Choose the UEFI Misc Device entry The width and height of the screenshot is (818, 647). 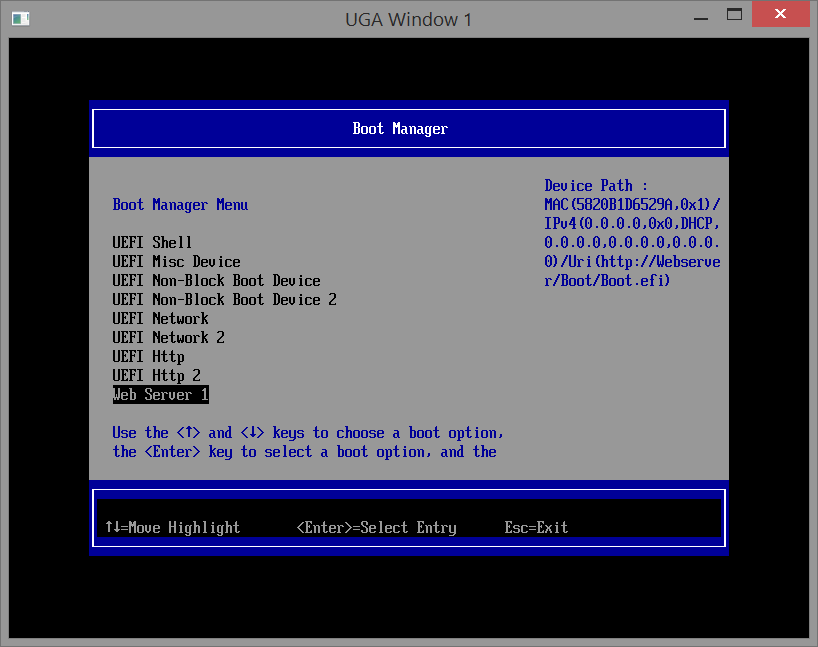176,262
